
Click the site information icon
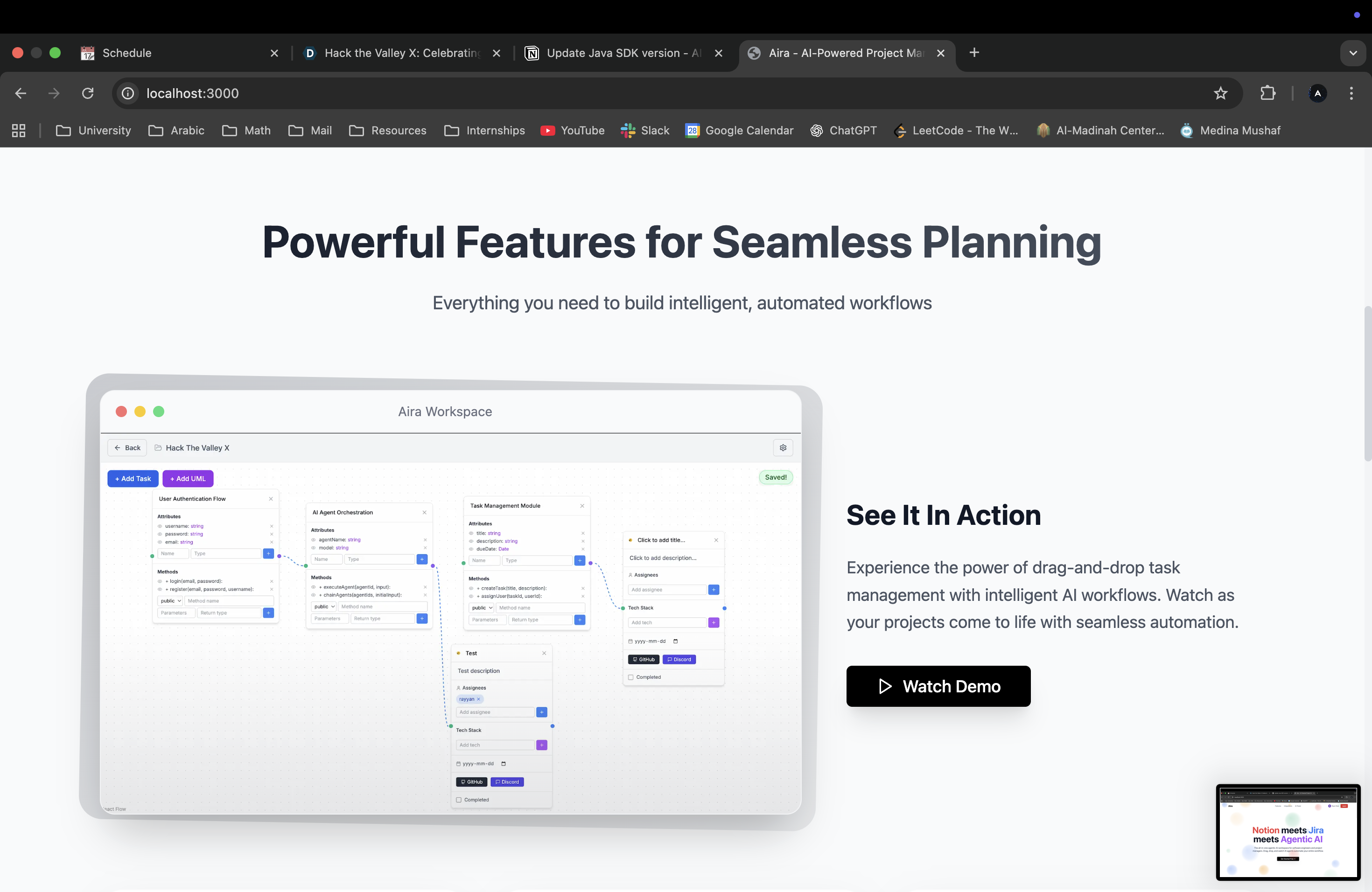(x=128, y=93)
